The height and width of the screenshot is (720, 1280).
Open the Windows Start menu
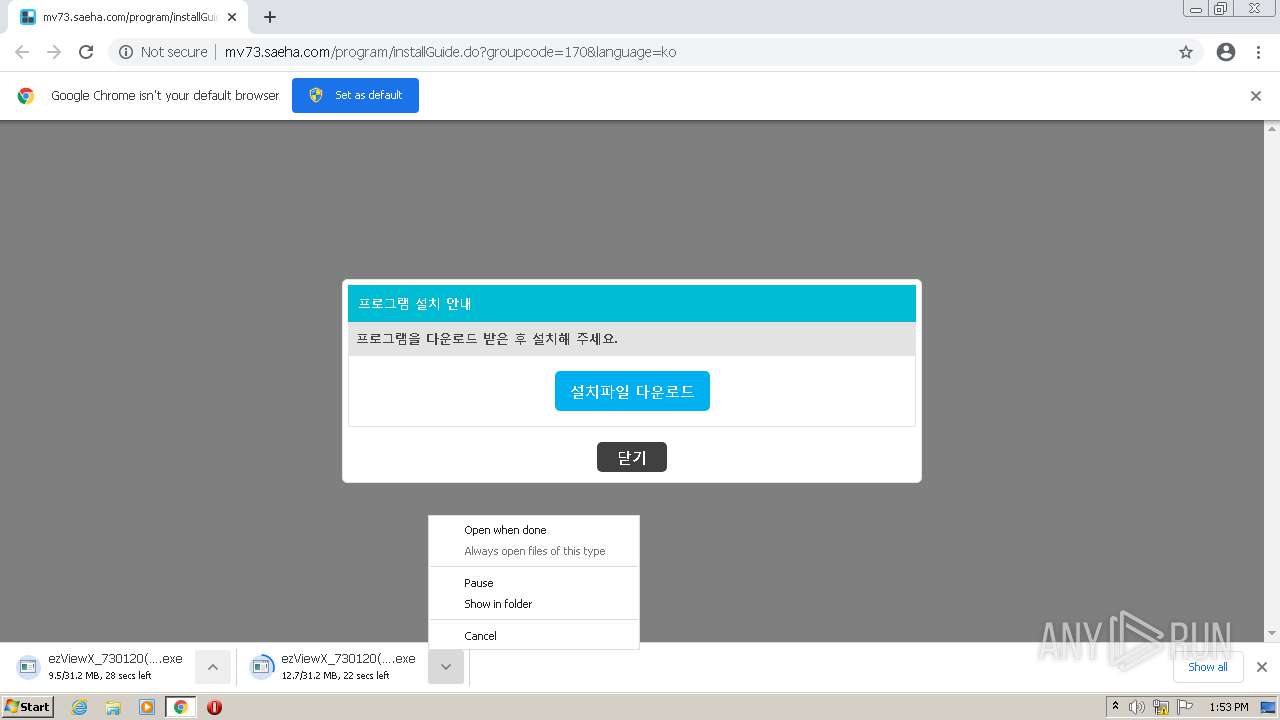click(x=28, y=707)
